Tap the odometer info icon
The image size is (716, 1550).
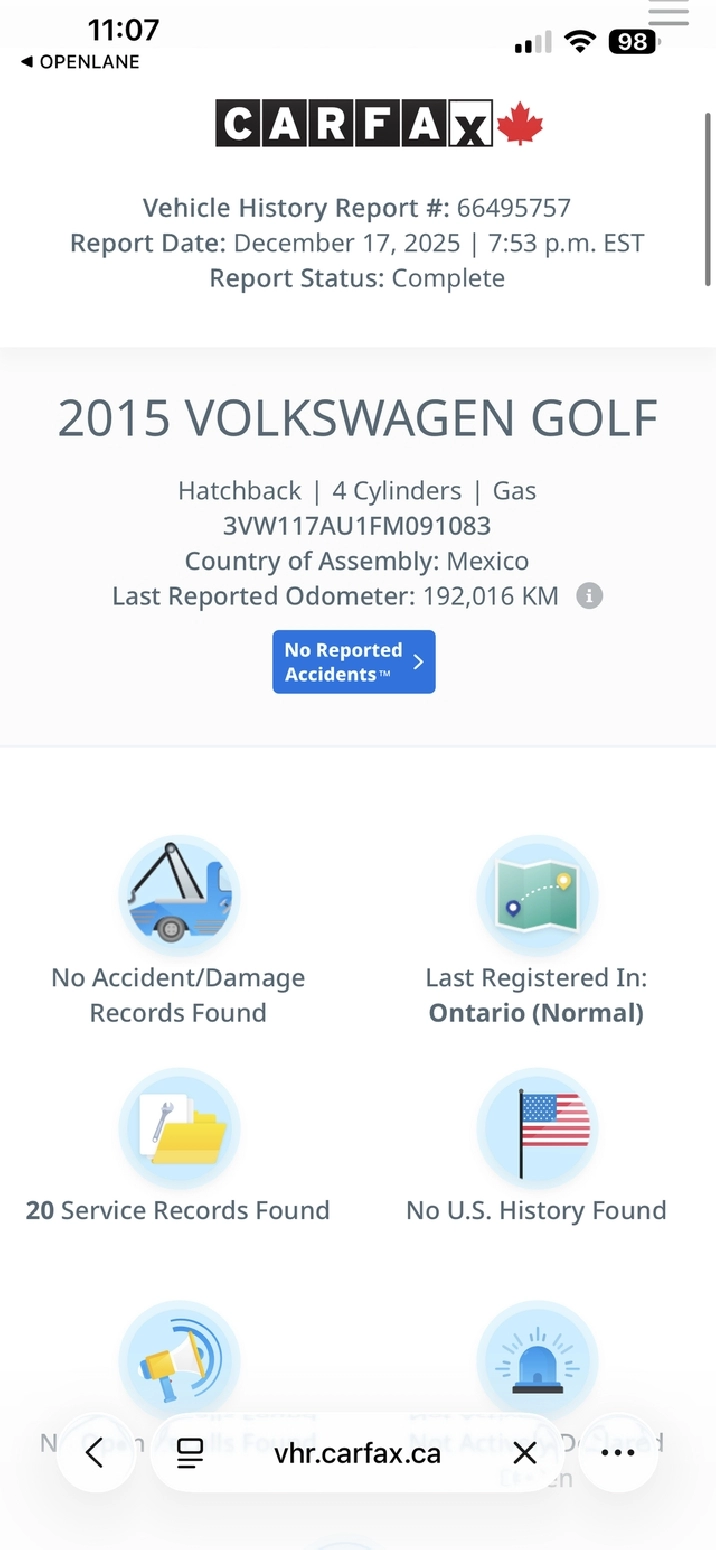(589, 597)
